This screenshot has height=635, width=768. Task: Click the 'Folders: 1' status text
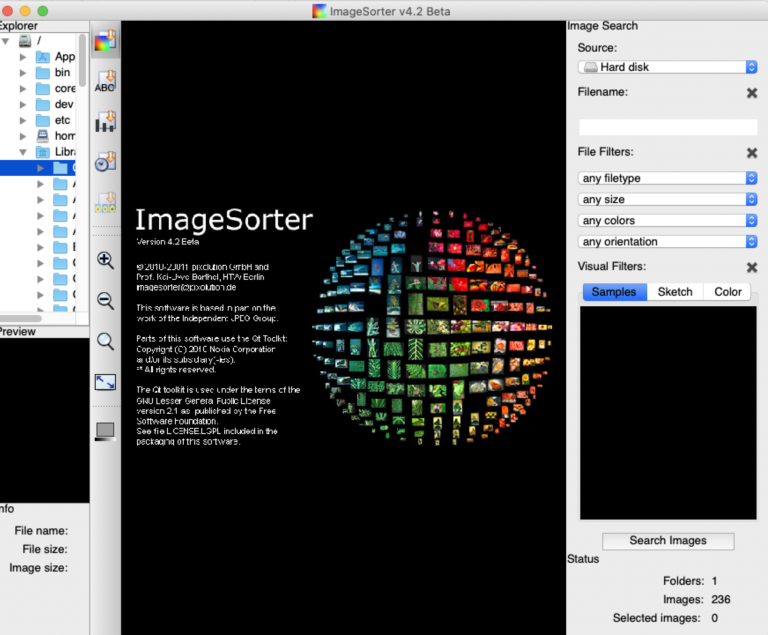point(690,581)
